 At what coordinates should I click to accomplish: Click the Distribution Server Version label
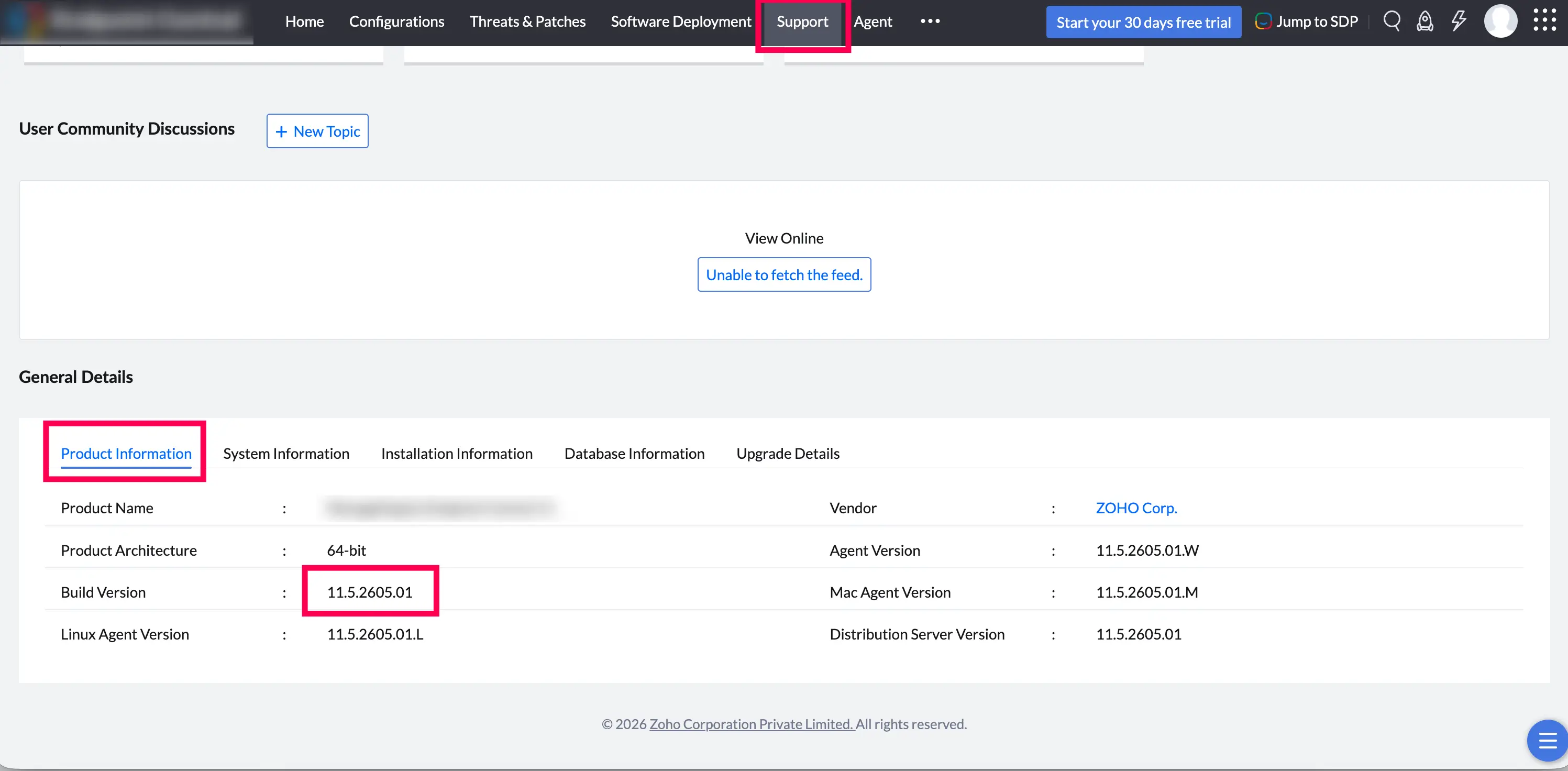(x=916, y=634)
